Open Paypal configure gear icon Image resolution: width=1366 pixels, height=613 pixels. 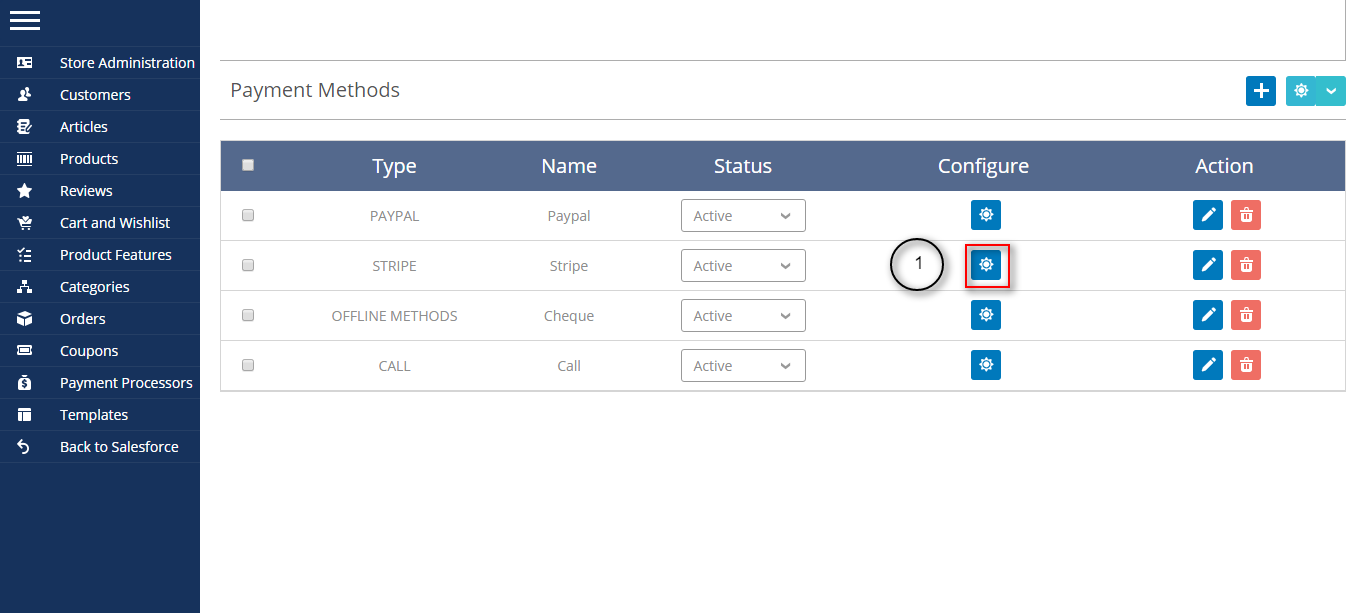pos(986,215)
